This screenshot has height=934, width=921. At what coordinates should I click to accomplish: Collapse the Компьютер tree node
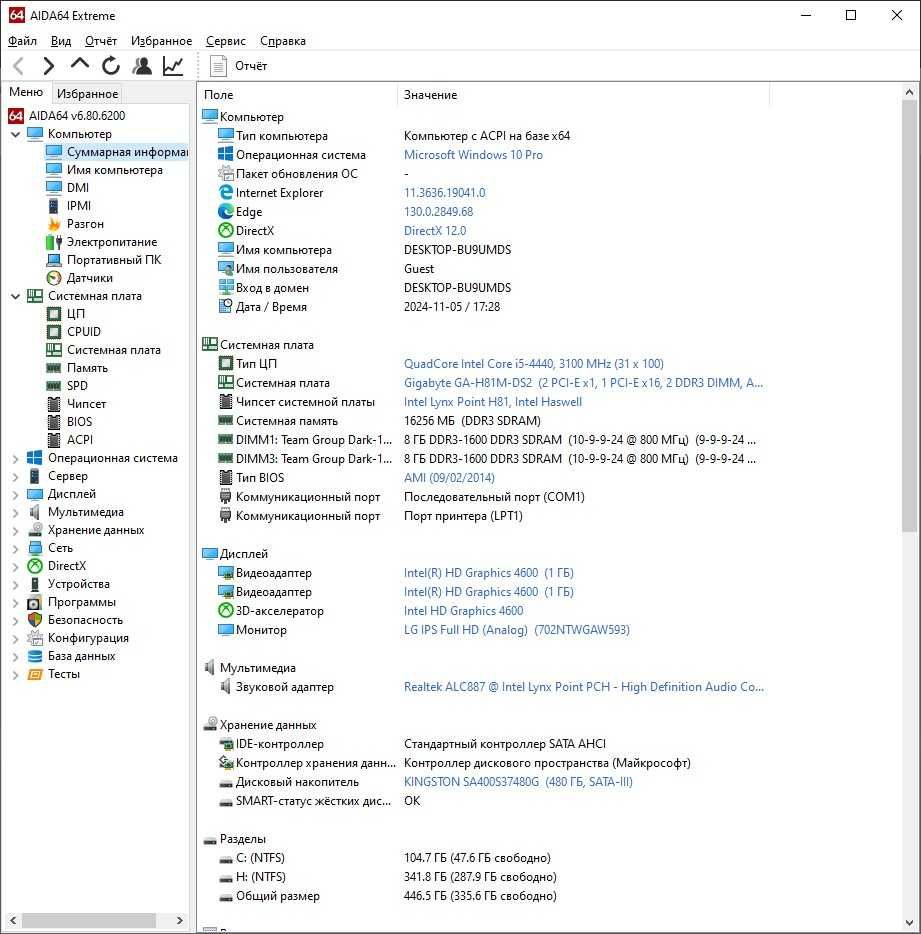pos(15,134)
